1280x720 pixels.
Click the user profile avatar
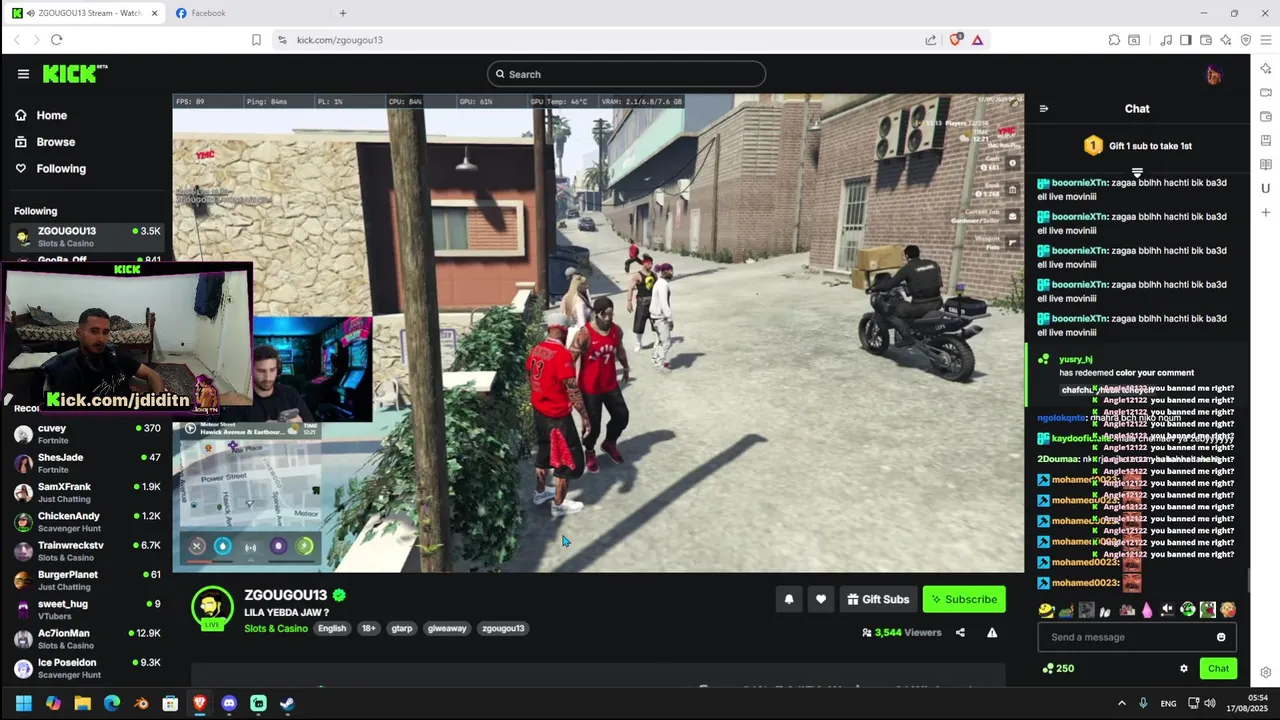(1213, 75)
